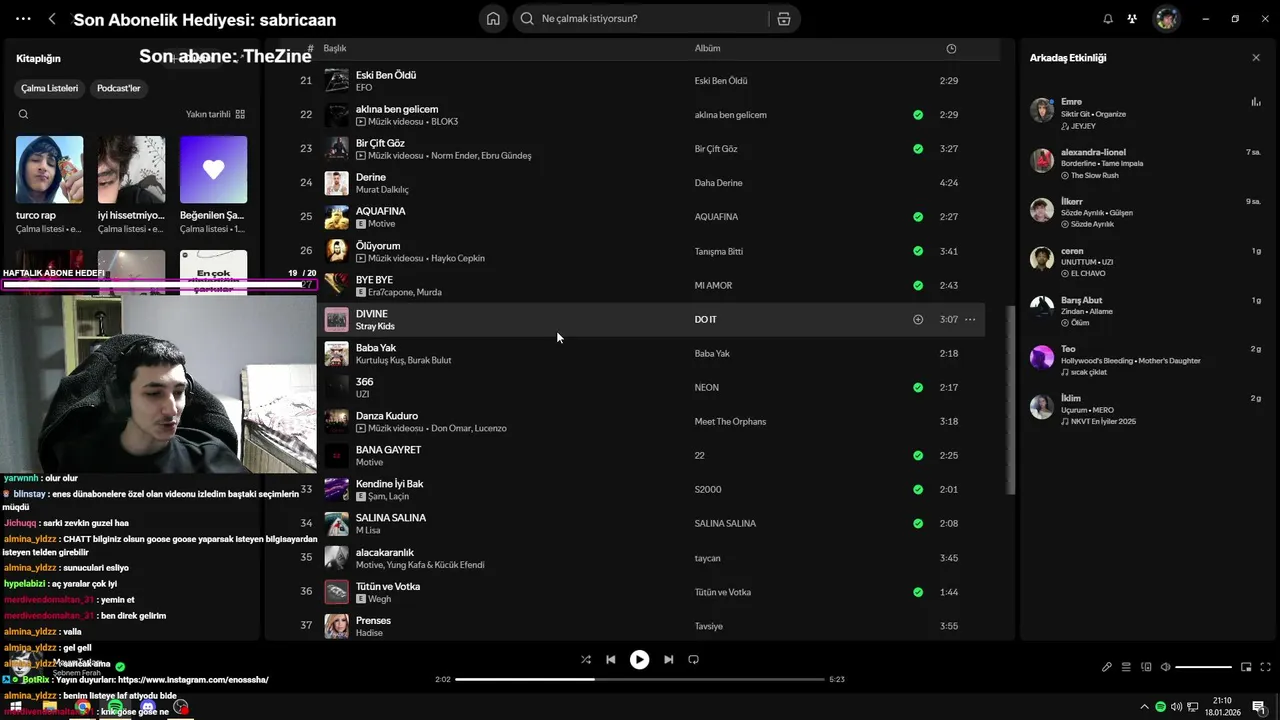Toggle saved checkmark for 'SALINA SALINA'

coord(918,523)
